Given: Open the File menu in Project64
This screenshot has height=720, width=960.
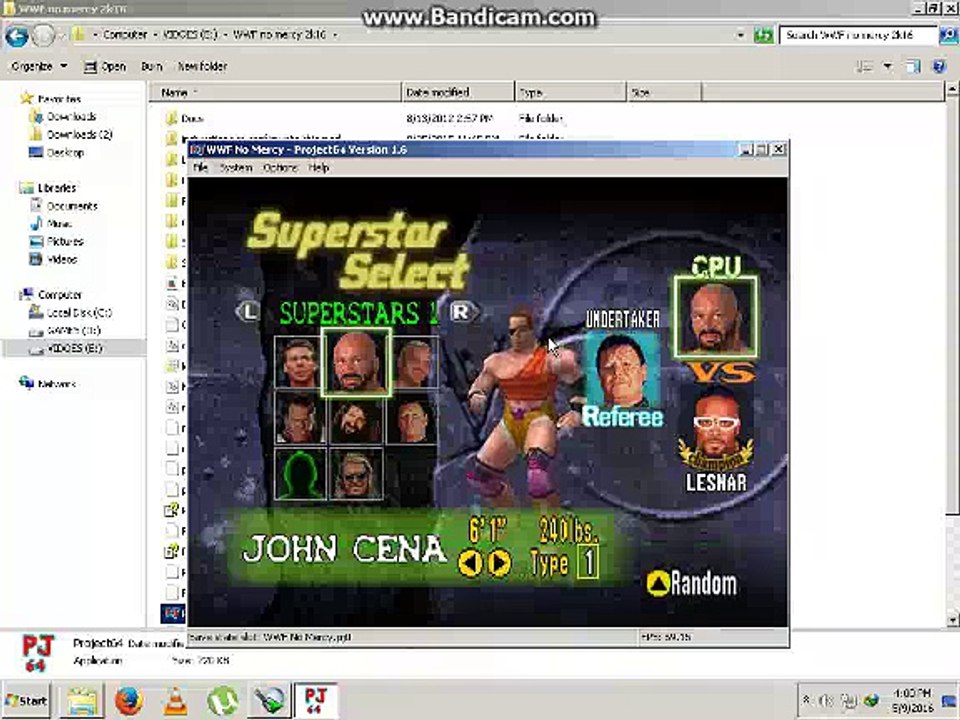Looking at the screenshot, I should 200,168.
